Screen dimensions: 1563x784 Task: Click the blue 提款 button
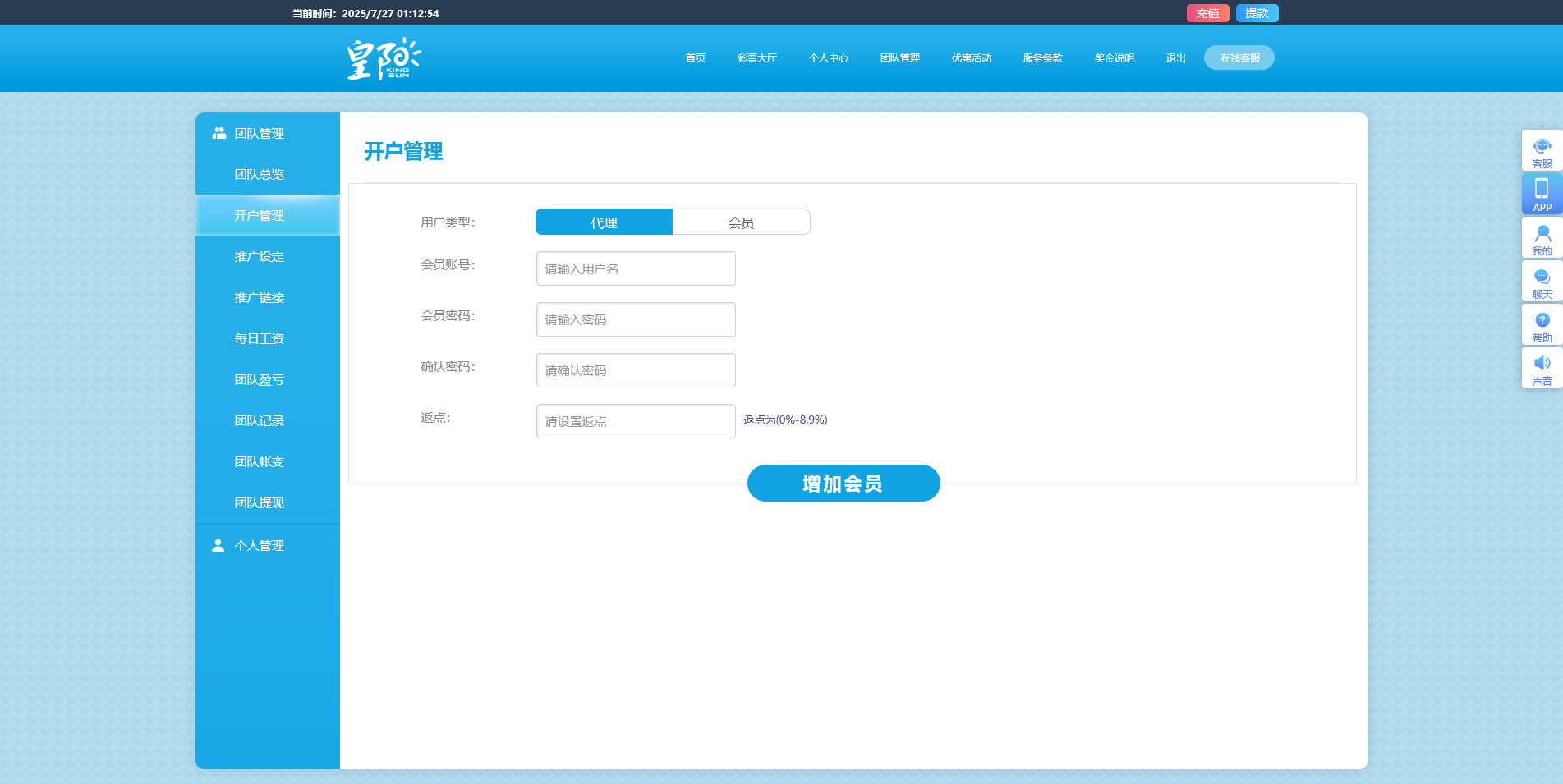[x=1257, y=13]
